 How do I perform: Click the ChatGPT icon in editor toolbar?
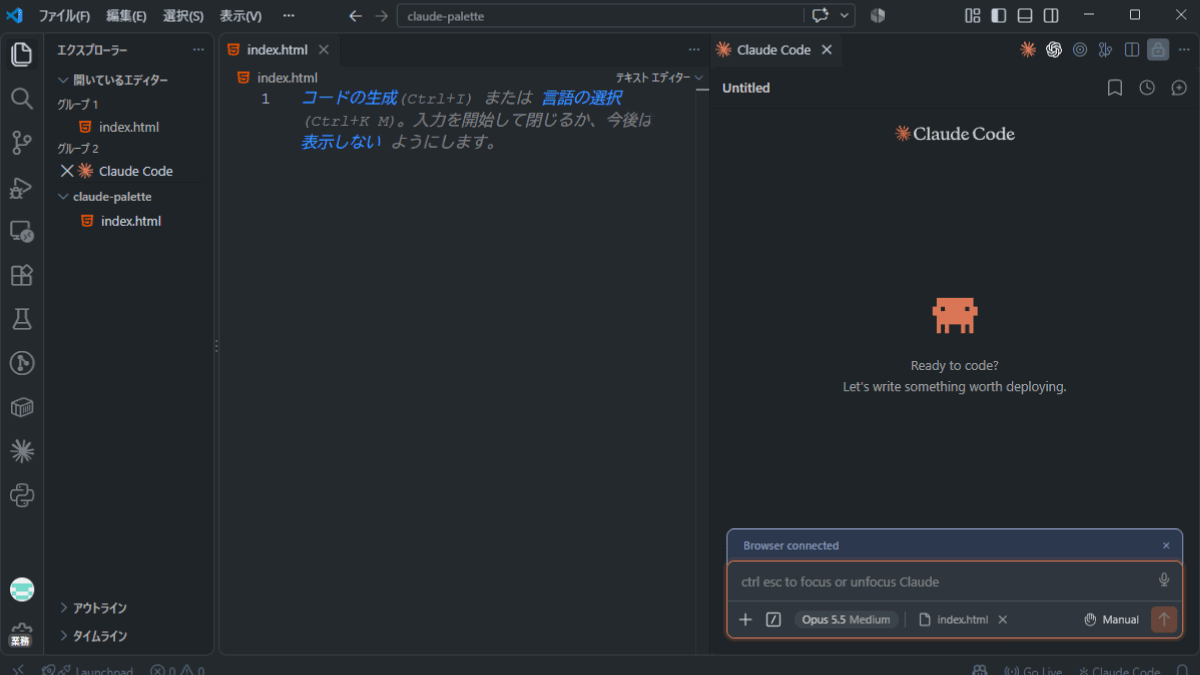coord(1054,50)
